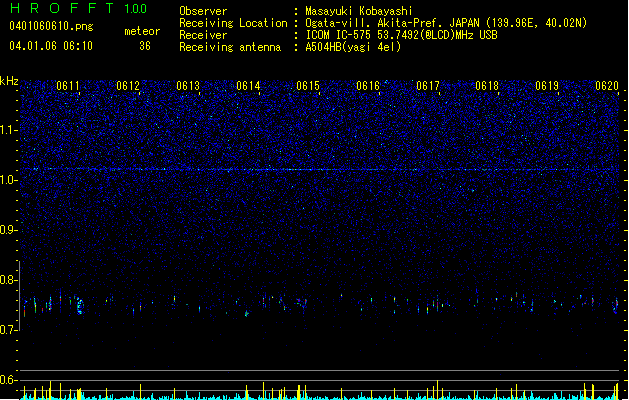This screenshot has height=400, width=629.
Task: Click the 0620 time marker
Action: click(x=607, y=86)
